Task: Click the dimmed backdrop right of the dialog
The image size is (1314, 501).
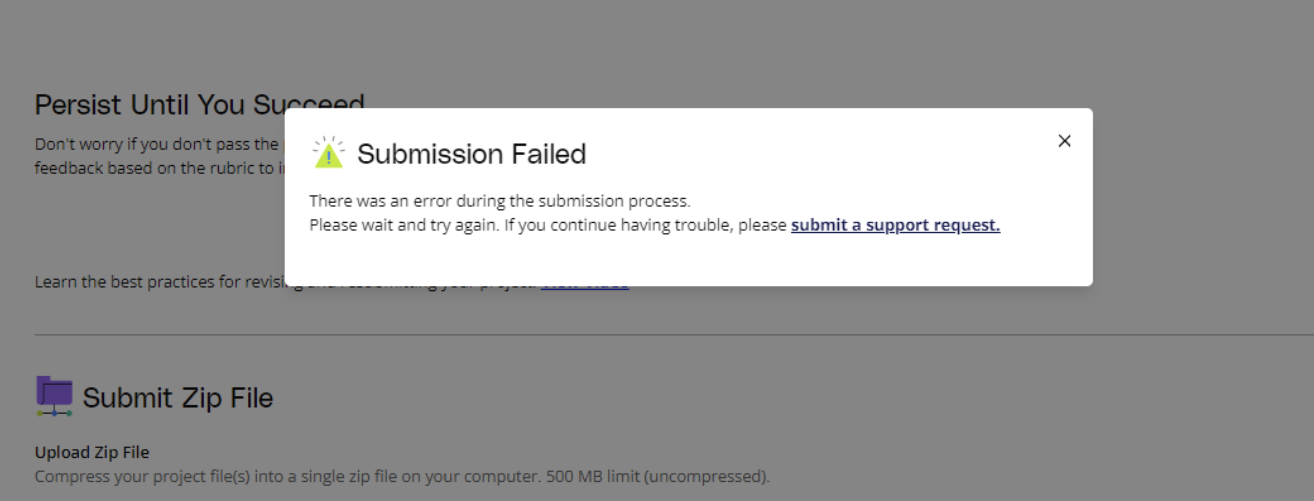Action: (1200, 200)
